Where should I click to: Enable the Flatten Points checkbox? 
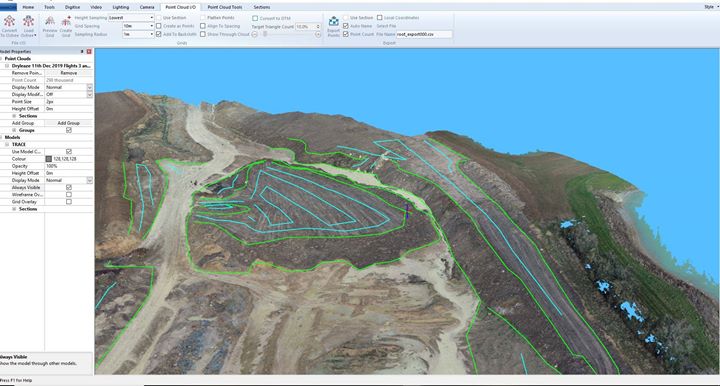pos(202,17)
